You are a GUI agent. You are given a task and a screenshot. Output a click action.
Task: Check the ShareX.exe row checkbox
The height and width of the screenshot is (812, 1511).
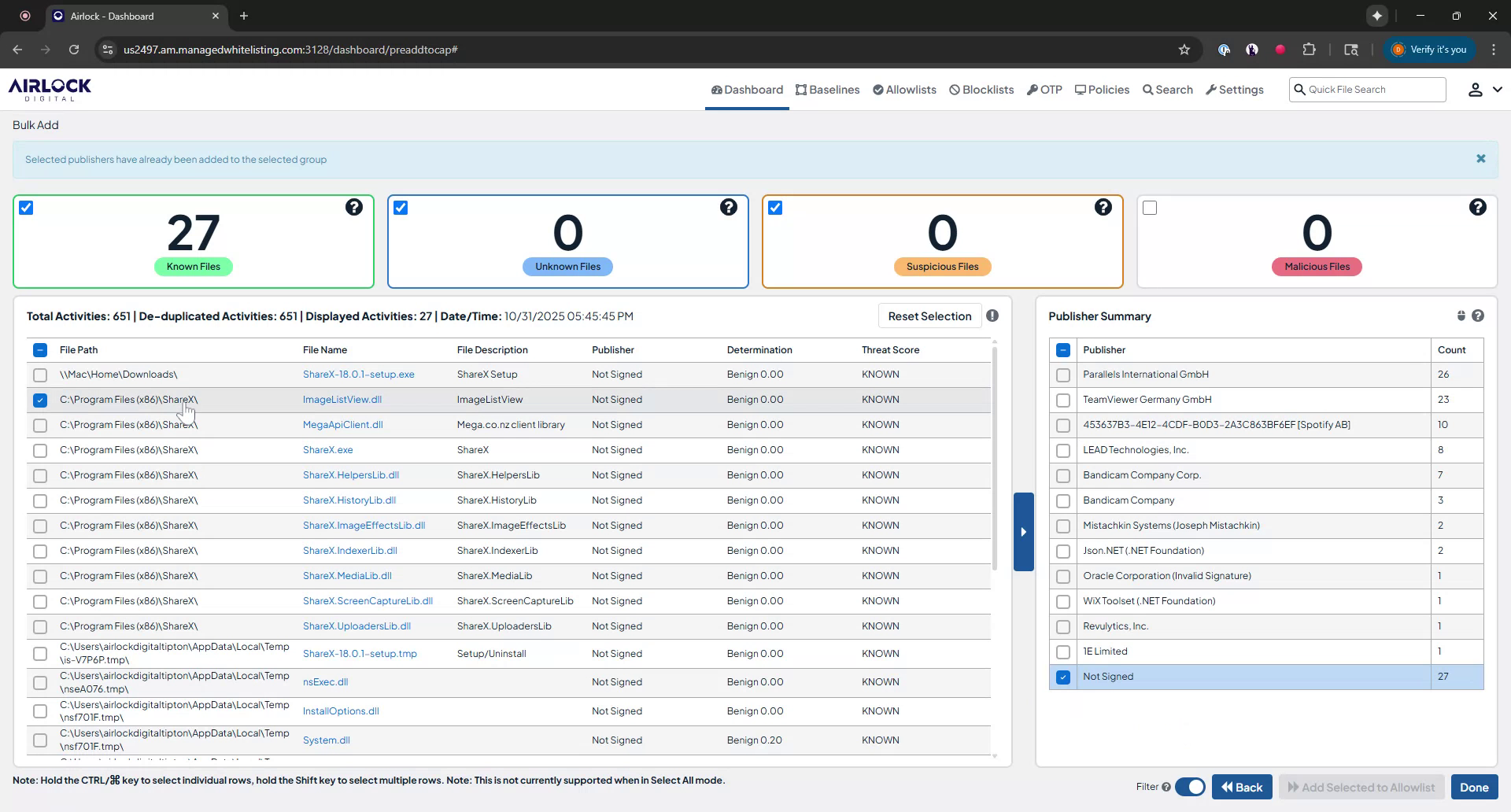(40, 451)
